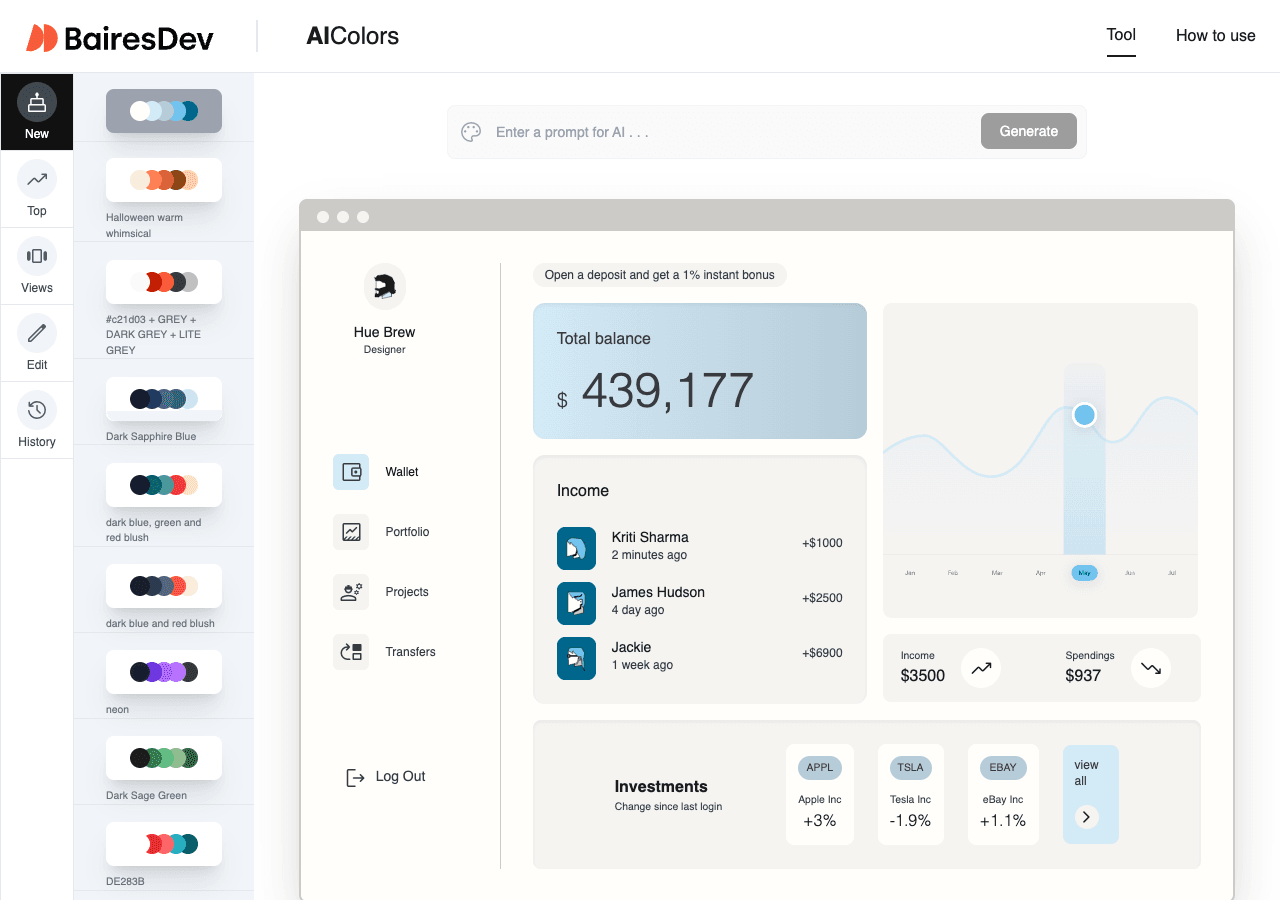Viewport: 1280px width, 900px height.
Task: Select the Dark Sage Green palette
Action: click(164, 758)
